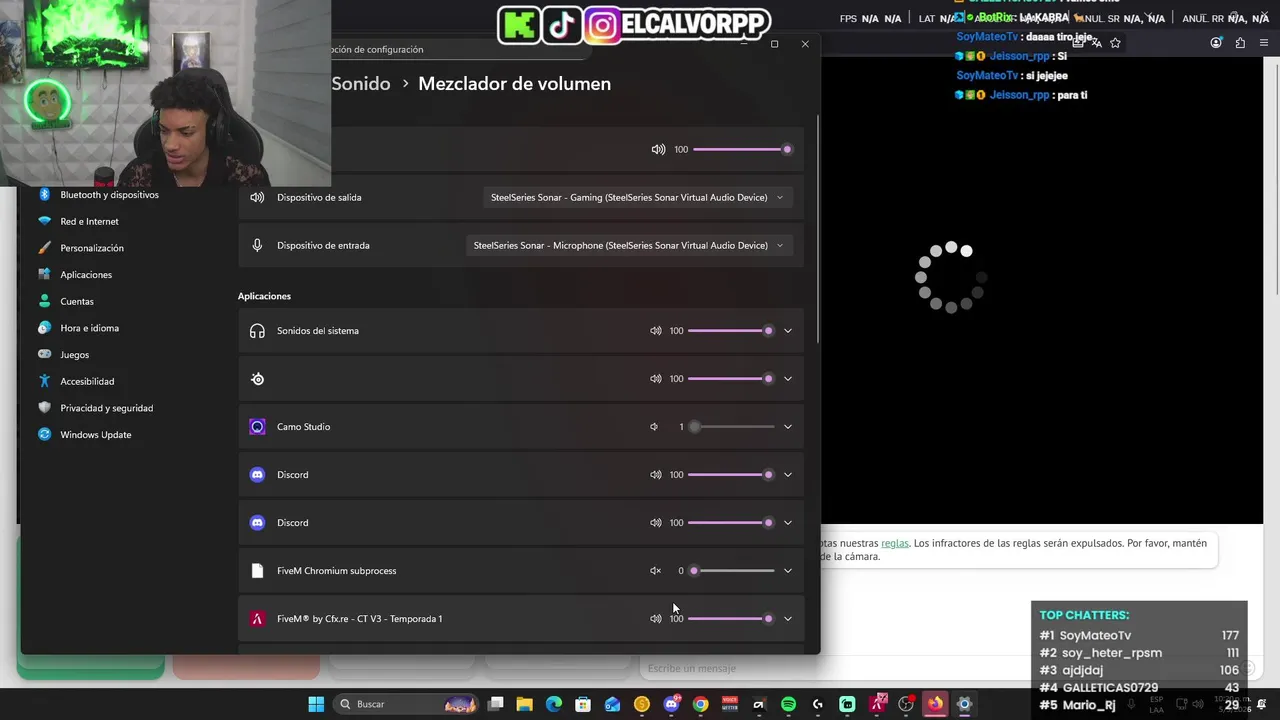This screenshot has width=1280, height=720.
Task: Open File Explorer from the taskbar
Action: point(524,704)
